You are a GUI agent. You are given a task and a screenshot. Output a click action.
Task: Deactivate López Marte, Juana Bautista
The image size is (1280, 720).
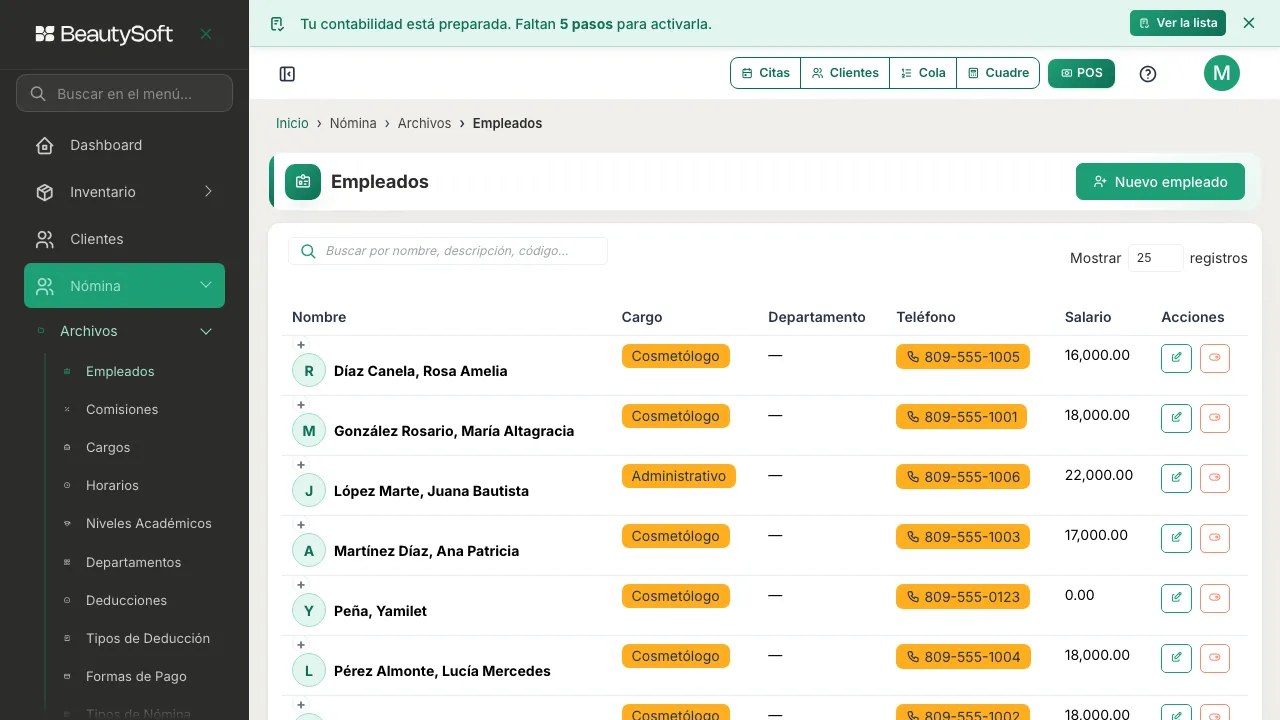[x=1215, y=478]
